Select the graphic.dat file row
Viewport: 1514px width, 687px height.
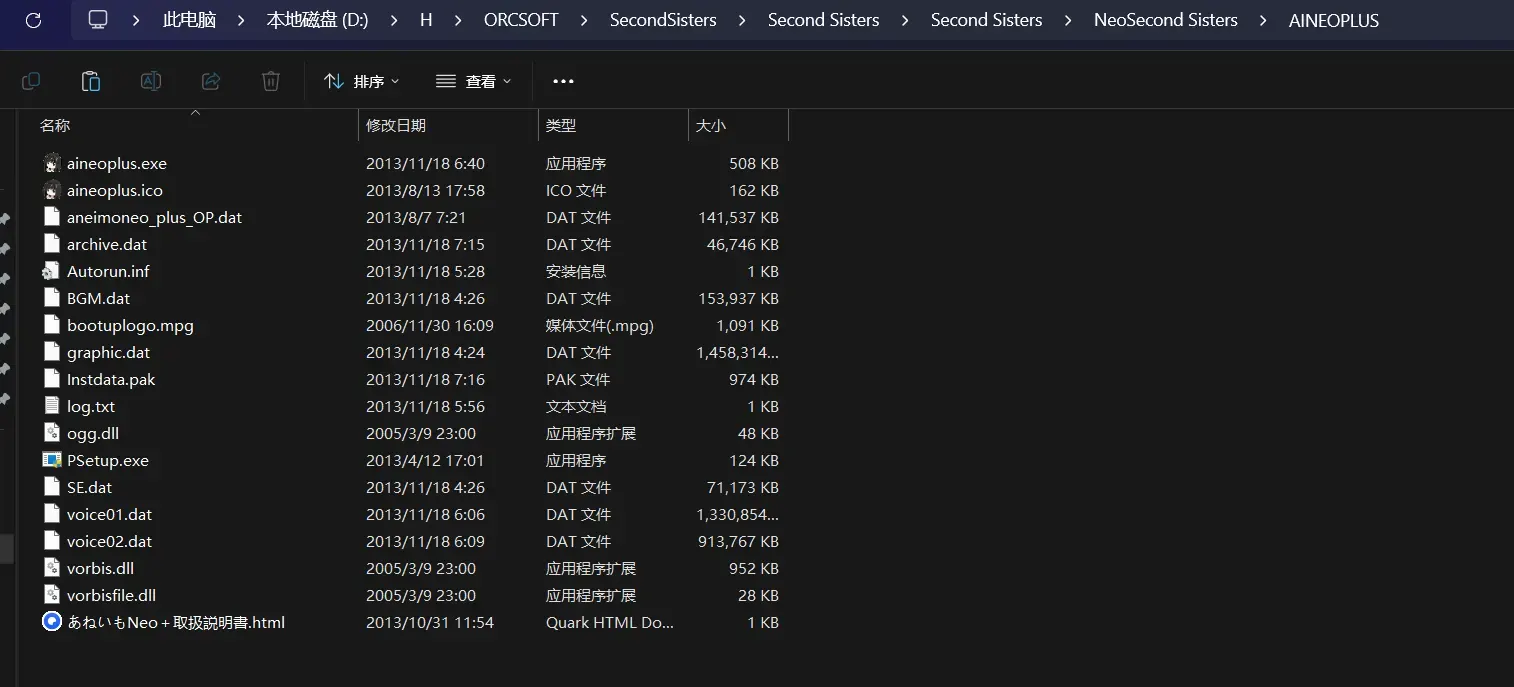pyautogui.click(x=411, y=352)
